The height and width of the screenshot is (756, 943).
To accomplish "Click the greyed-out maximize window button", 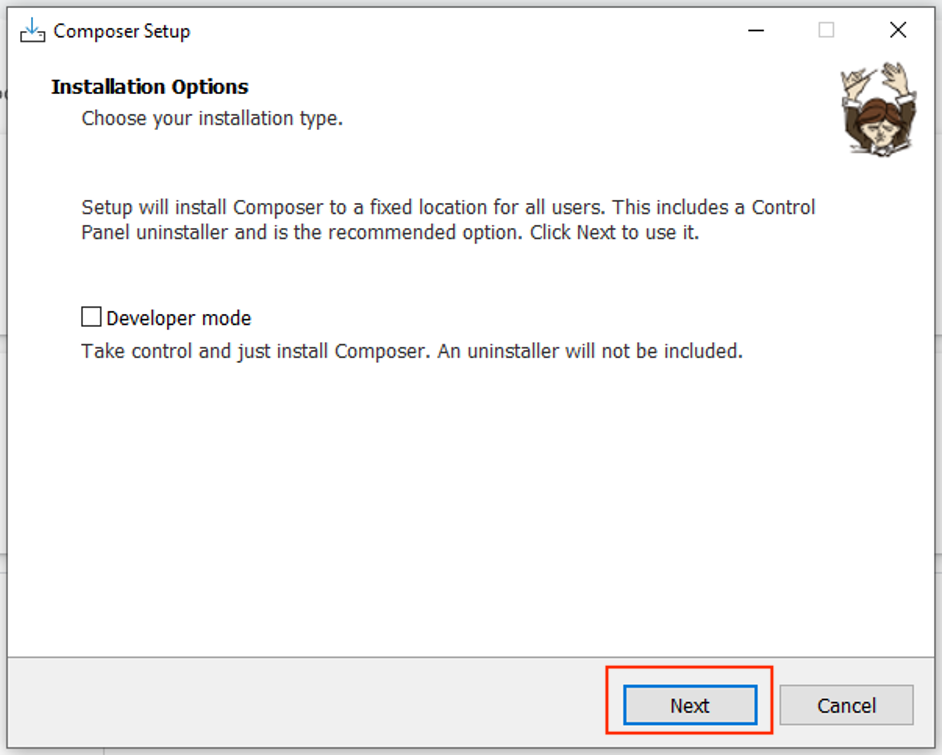I will pyautogui.click(x=826, y=30).
